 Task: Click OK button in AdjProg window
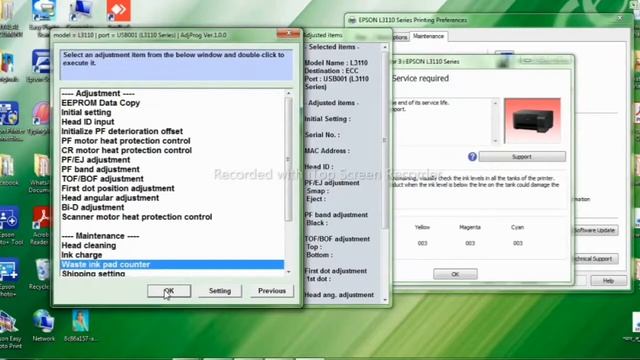[x=169, y=291]
